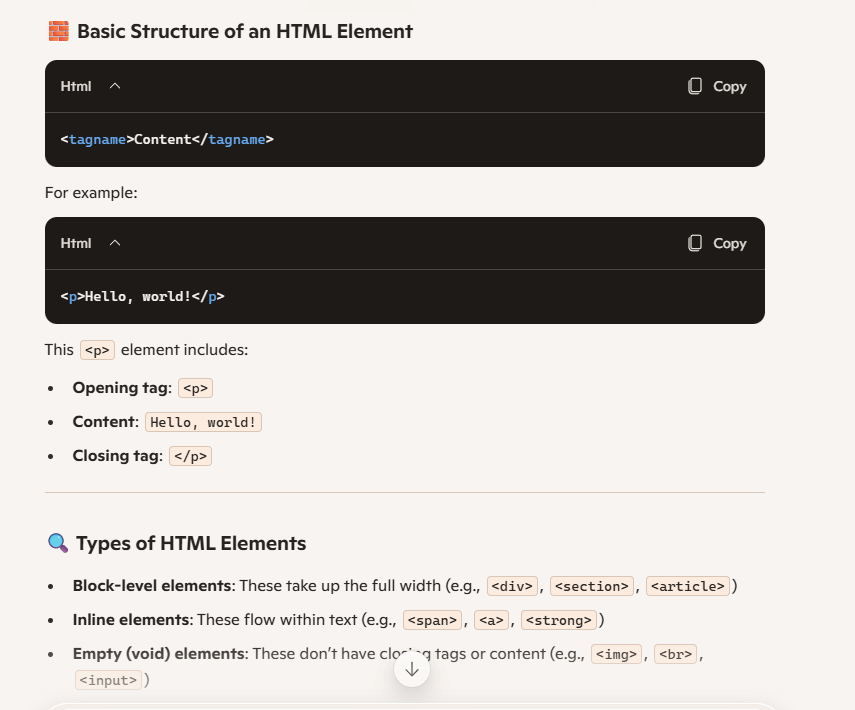Click the copy icon for the Hello world code block
The image size is (855, 710).
pos(696,243)
